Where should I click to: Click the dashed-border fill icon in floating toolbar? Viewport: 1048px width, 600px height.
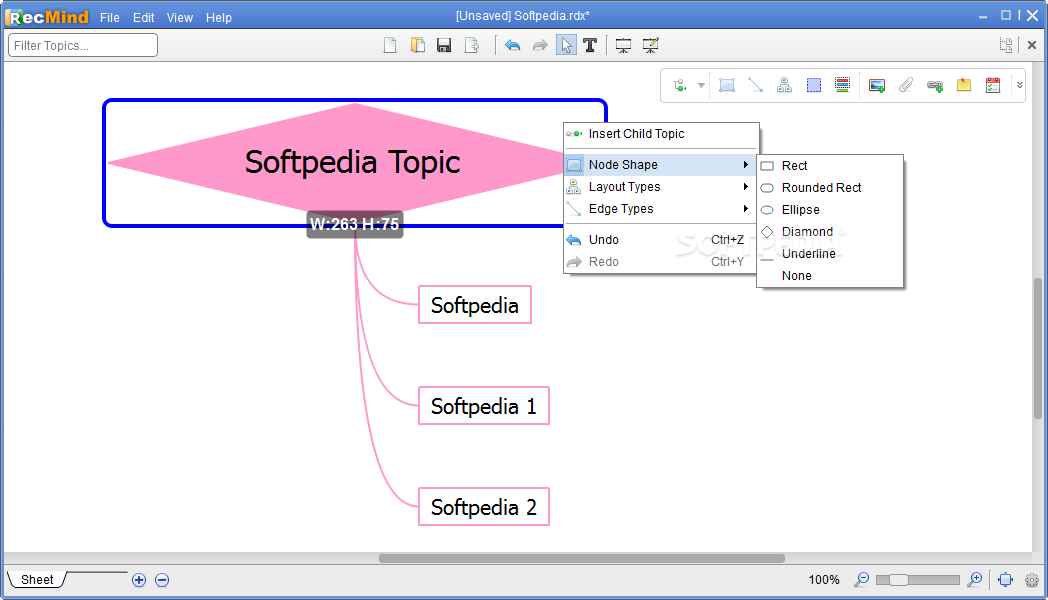(x=813, y=86)
